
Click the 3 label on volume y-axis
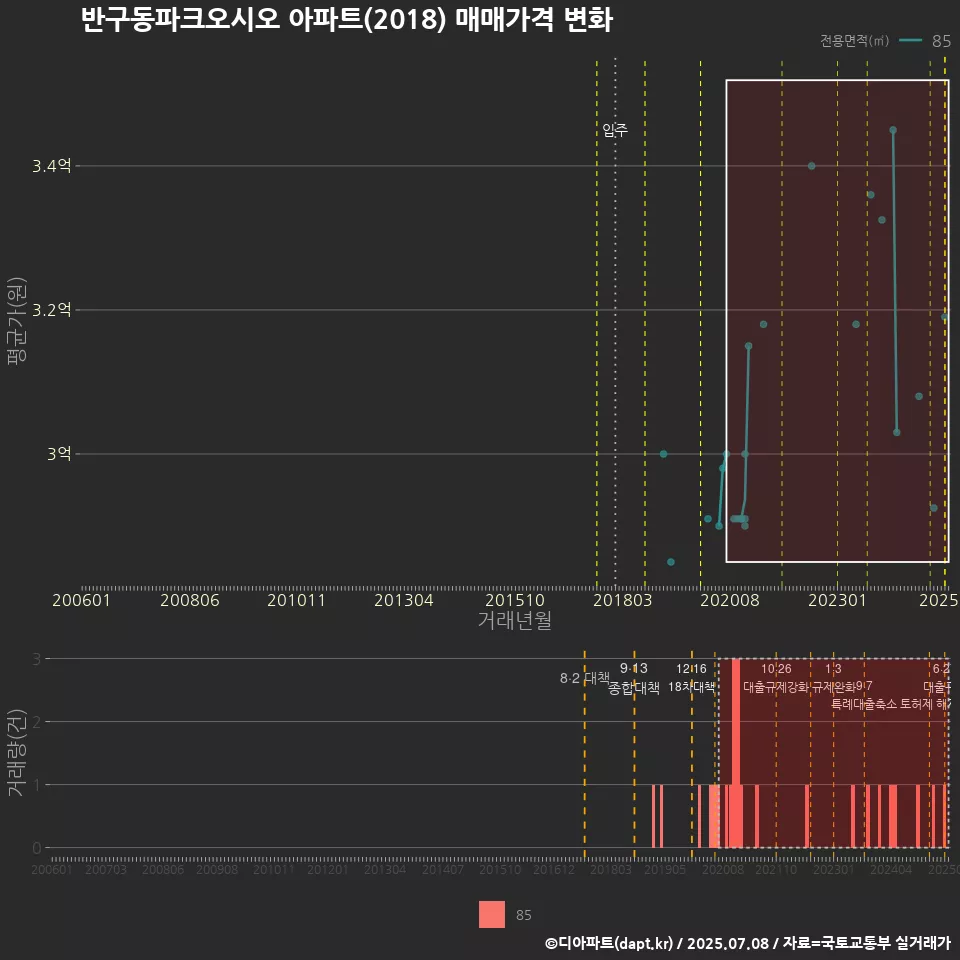point(37,659)
